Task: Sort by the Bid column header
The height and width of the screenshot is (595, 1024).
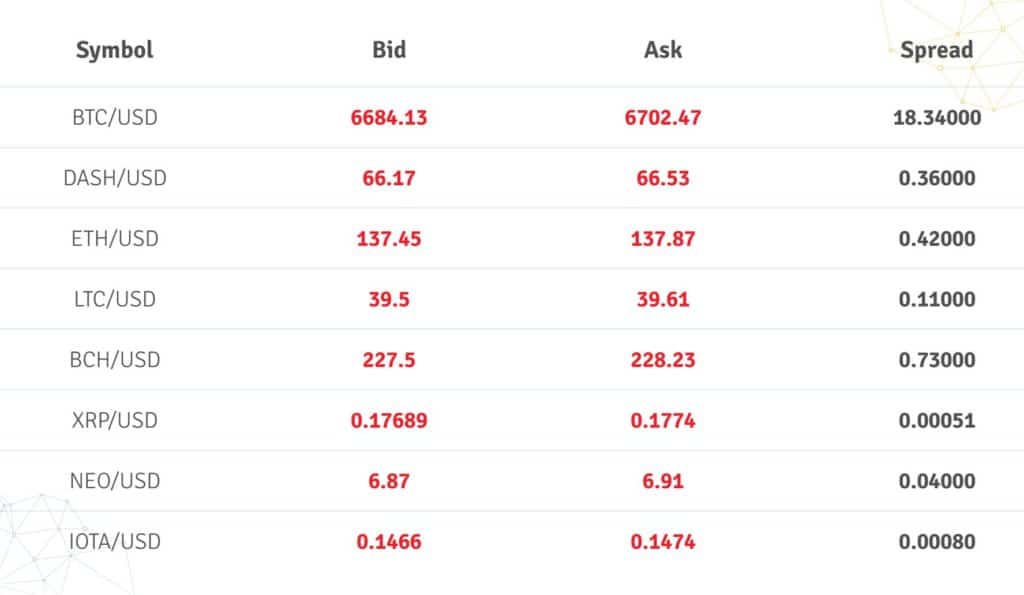Action: (389, 50)
